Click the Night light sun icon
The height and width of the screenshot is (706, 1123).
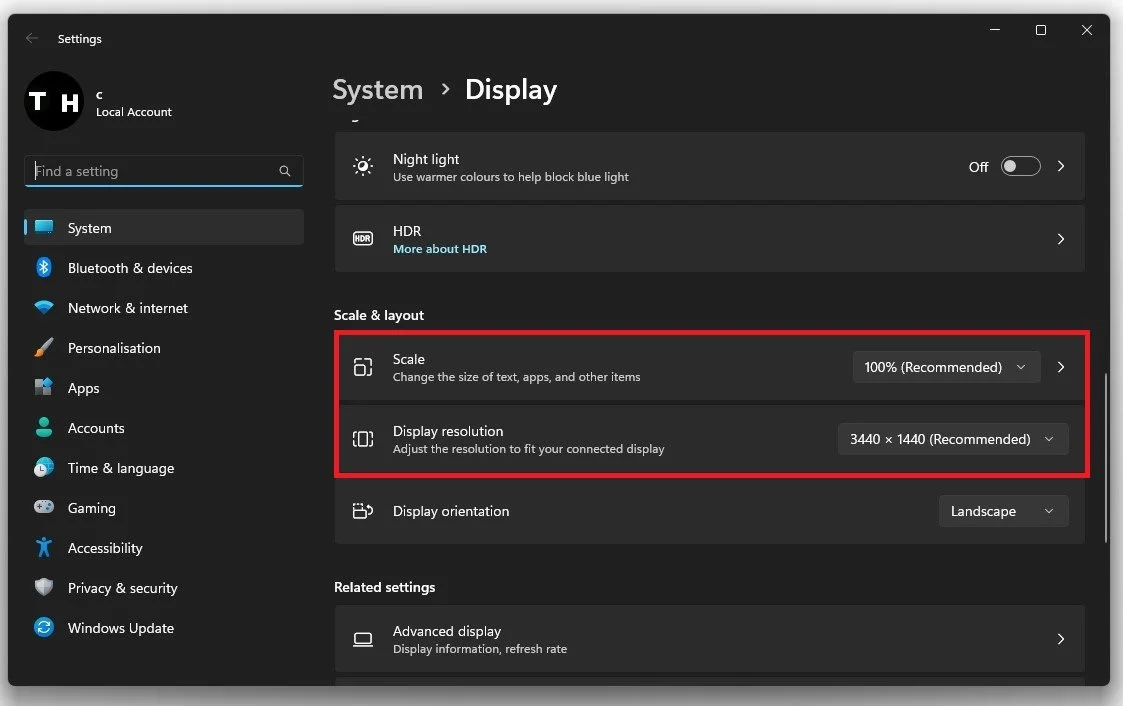point(363,166)
